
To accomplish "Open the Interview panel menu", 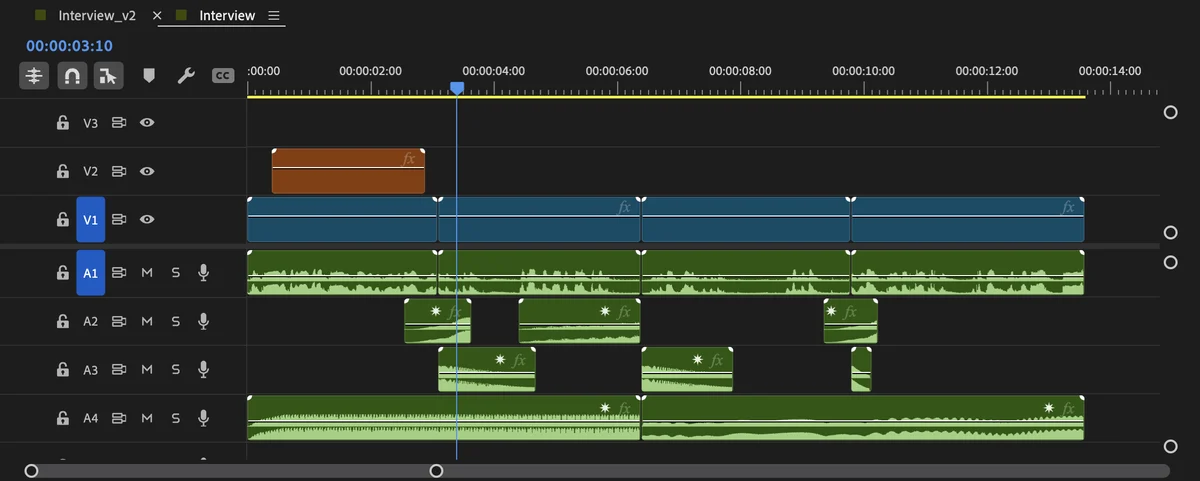I will click(x=274, y=16).
